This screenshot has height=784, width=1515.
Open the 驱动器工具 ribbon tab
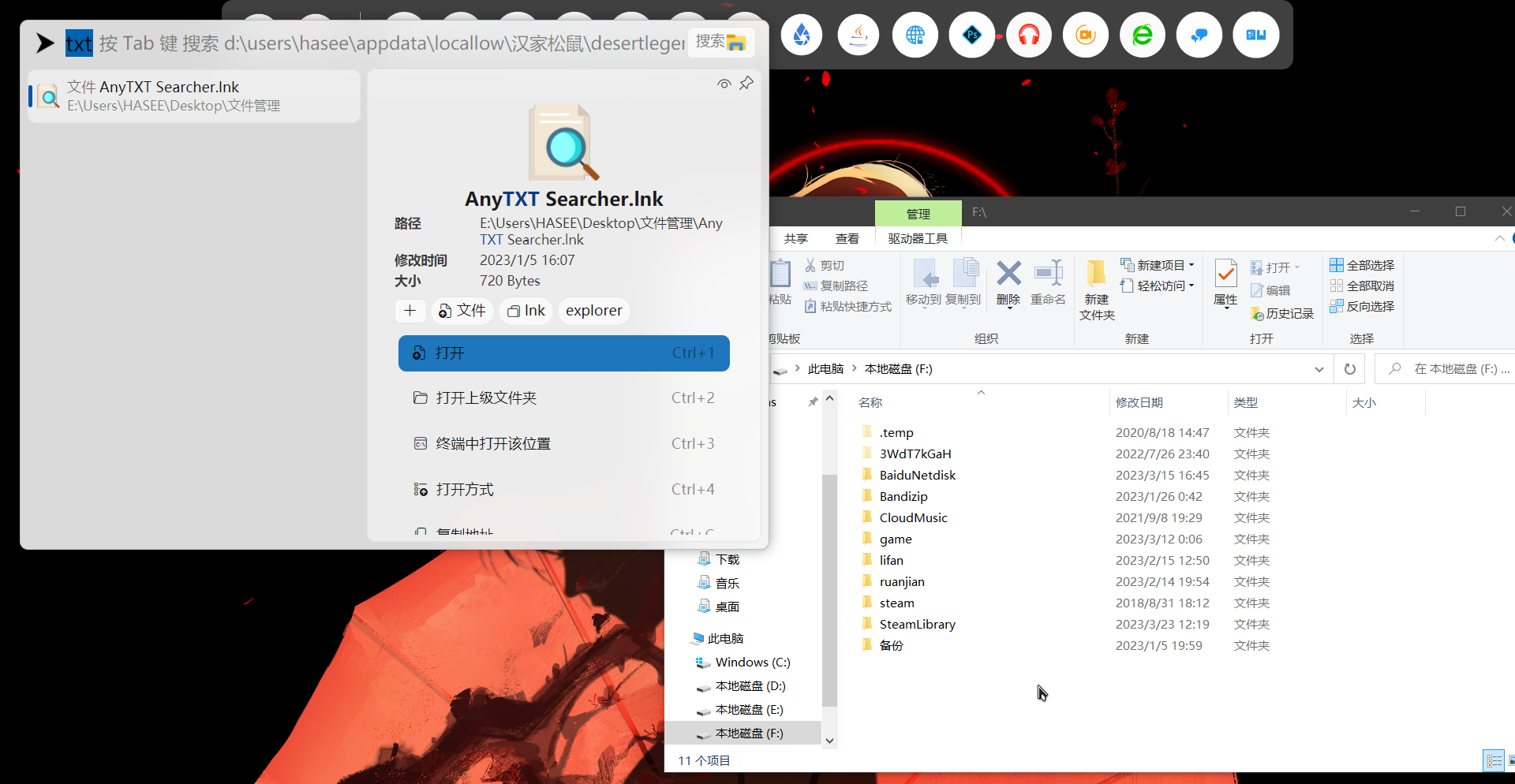coord(917,238)
